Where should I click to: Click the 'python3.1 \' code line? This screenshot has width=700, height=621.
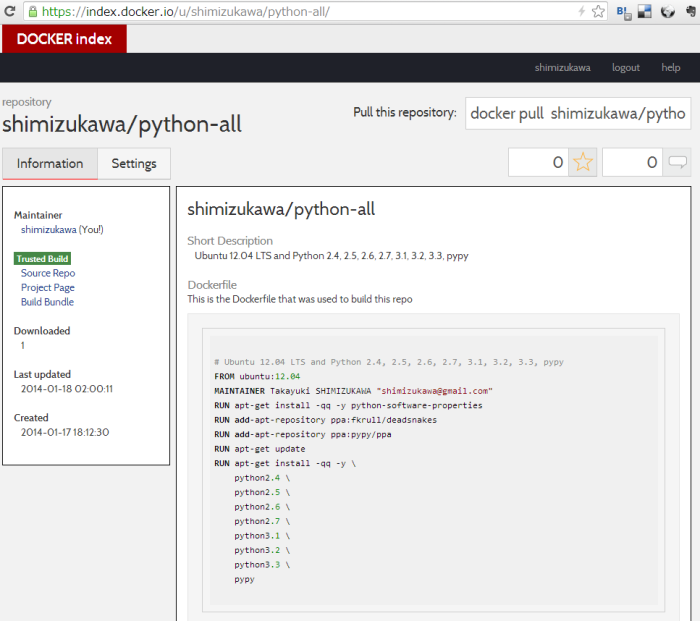pos(262,536)
